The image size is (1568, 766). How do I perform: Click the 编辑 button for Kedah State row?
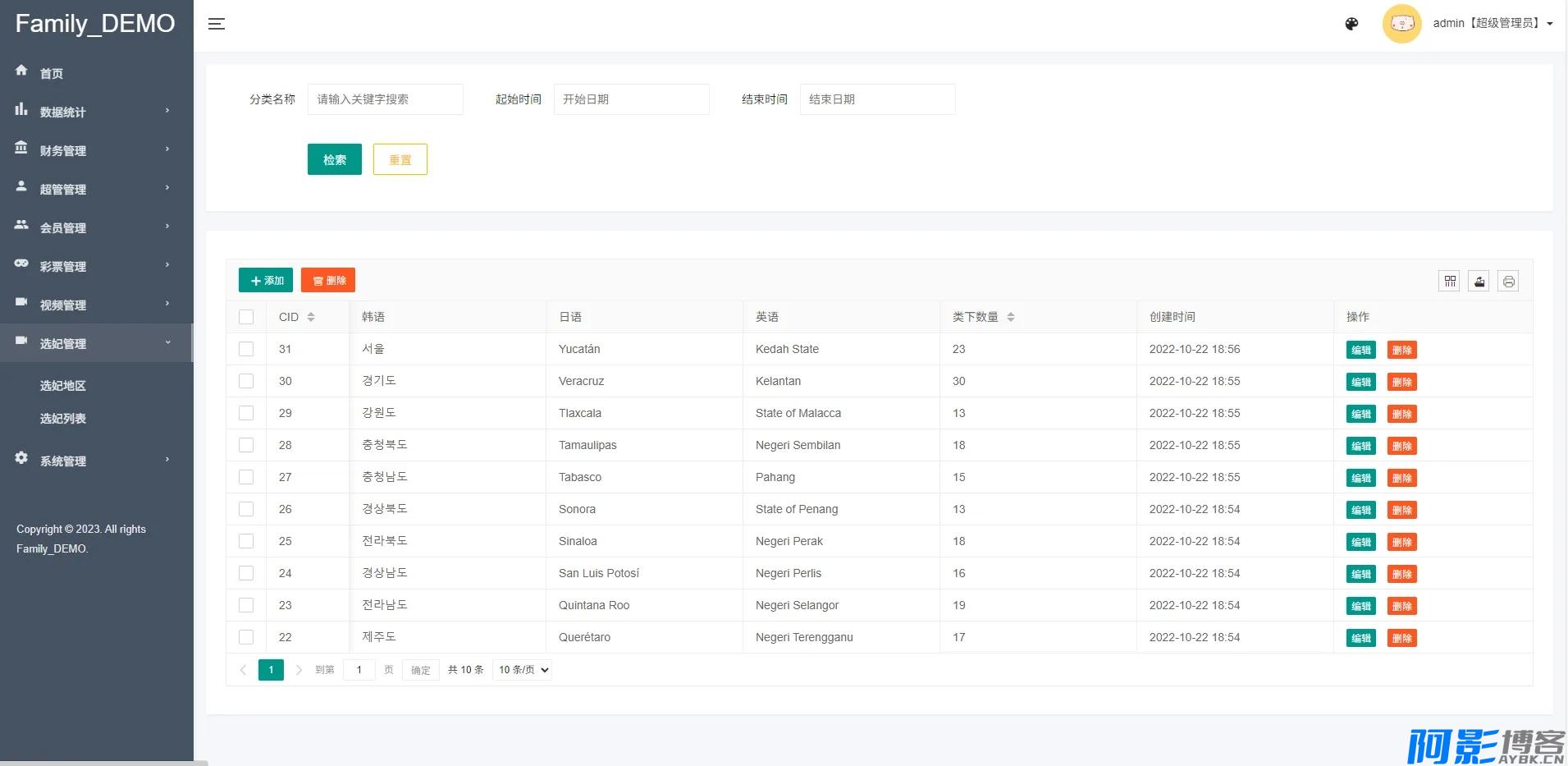[1360, 350]
